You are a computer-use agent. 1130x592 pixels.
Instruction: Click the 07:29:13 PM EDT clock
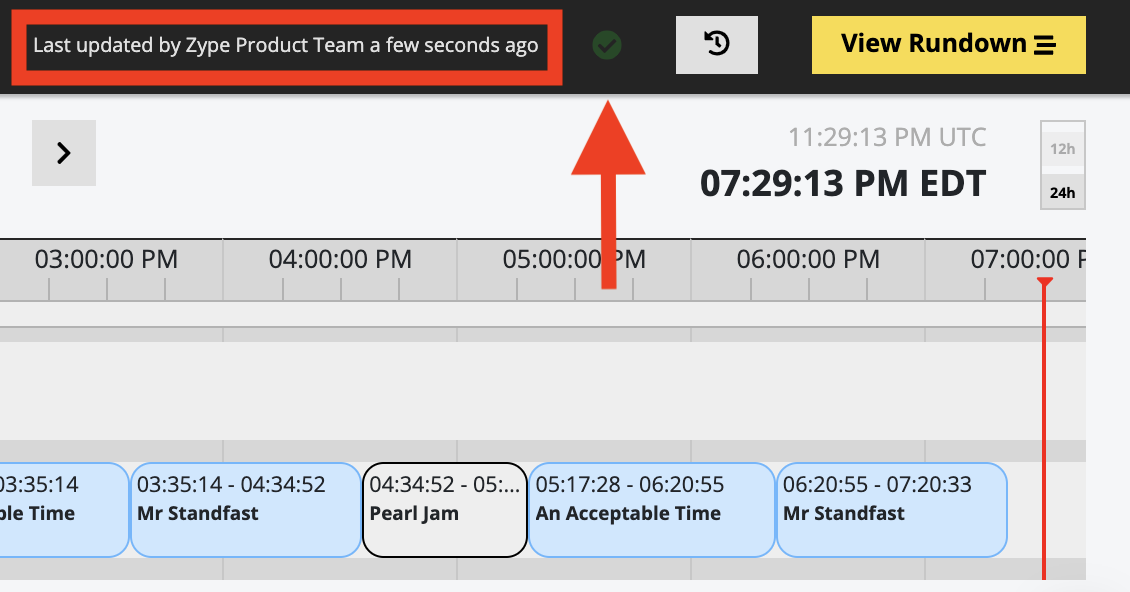tap(842, 184)
